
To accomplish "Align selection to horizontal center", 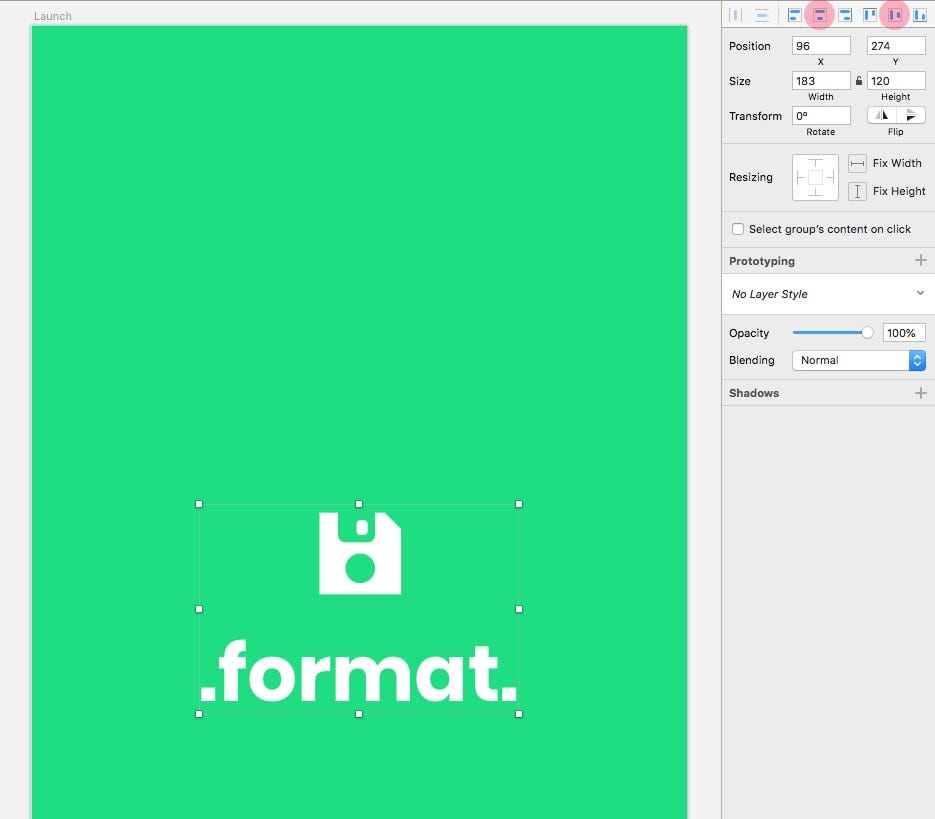I will 819,15.
